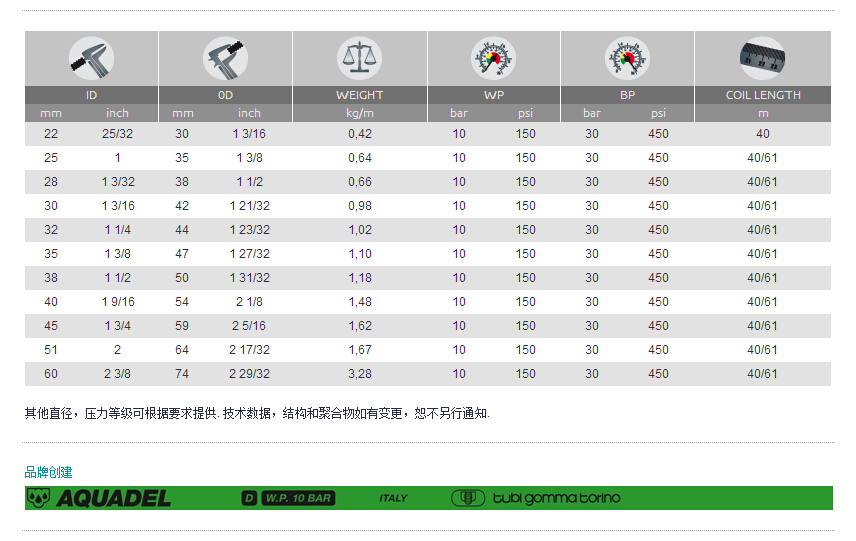Click the AQUADEL logo in green banner
The width and height of the screenshot is (856, 541).
(x=99, y=498)
